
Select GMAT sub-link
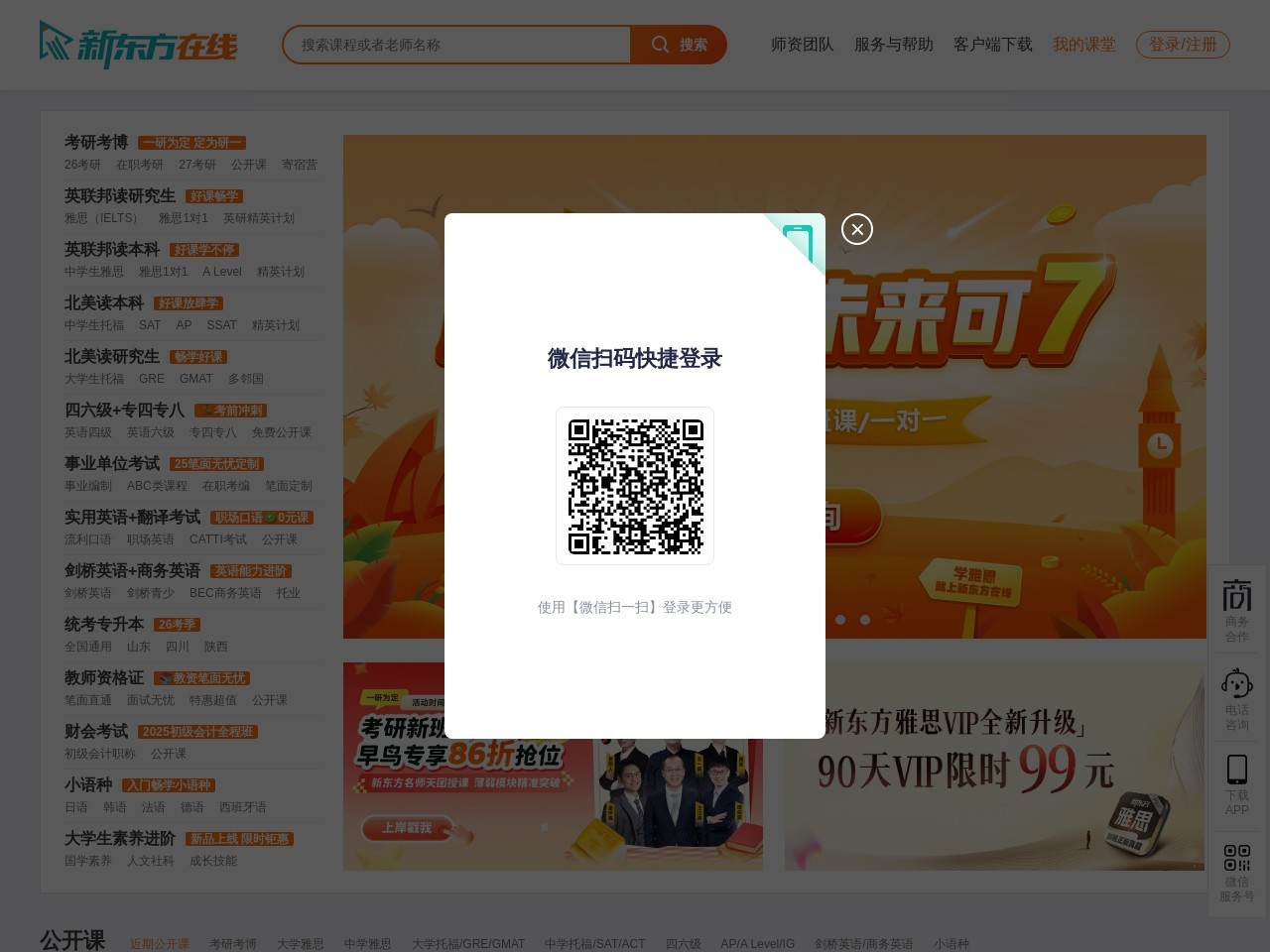point(196,379)
